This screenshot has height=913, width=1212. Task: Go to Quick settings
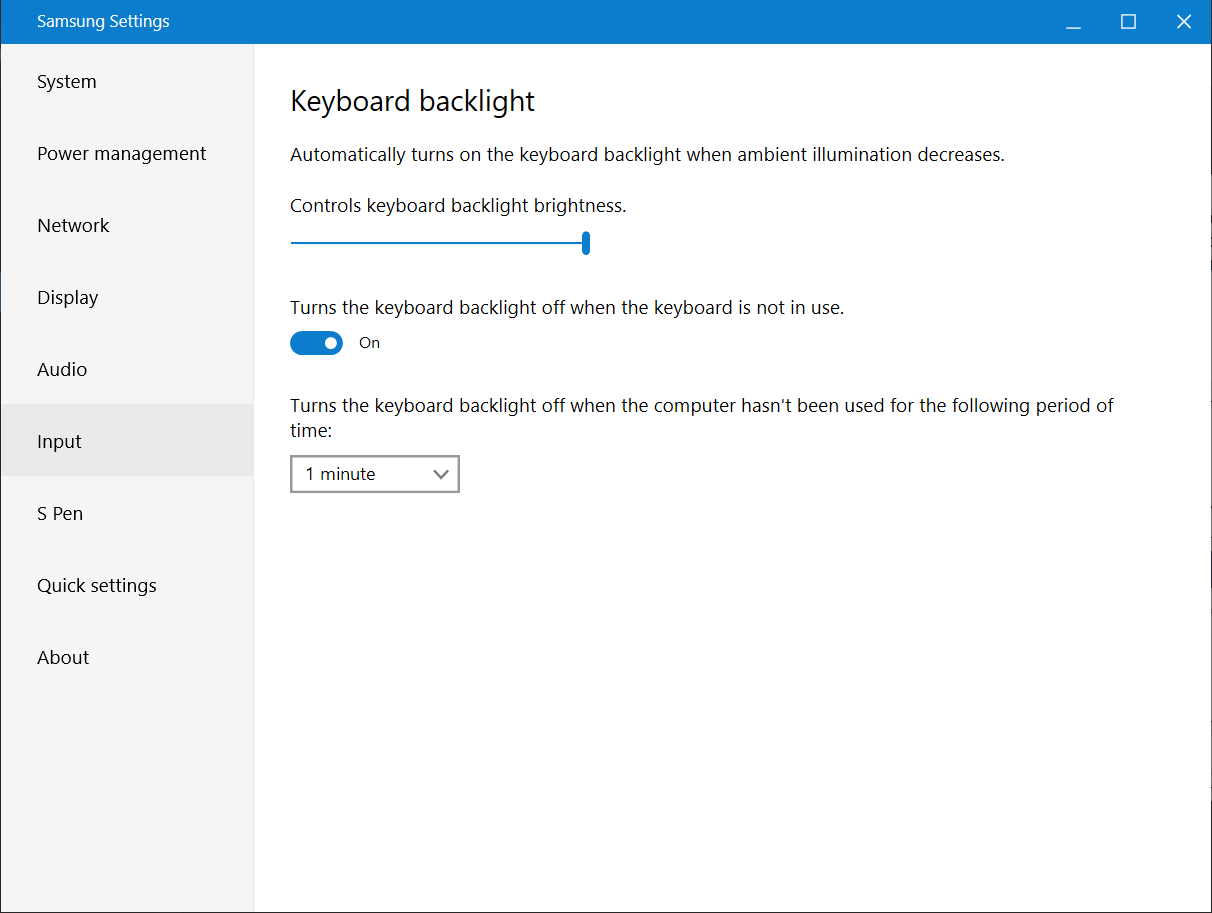coord(127,586)
